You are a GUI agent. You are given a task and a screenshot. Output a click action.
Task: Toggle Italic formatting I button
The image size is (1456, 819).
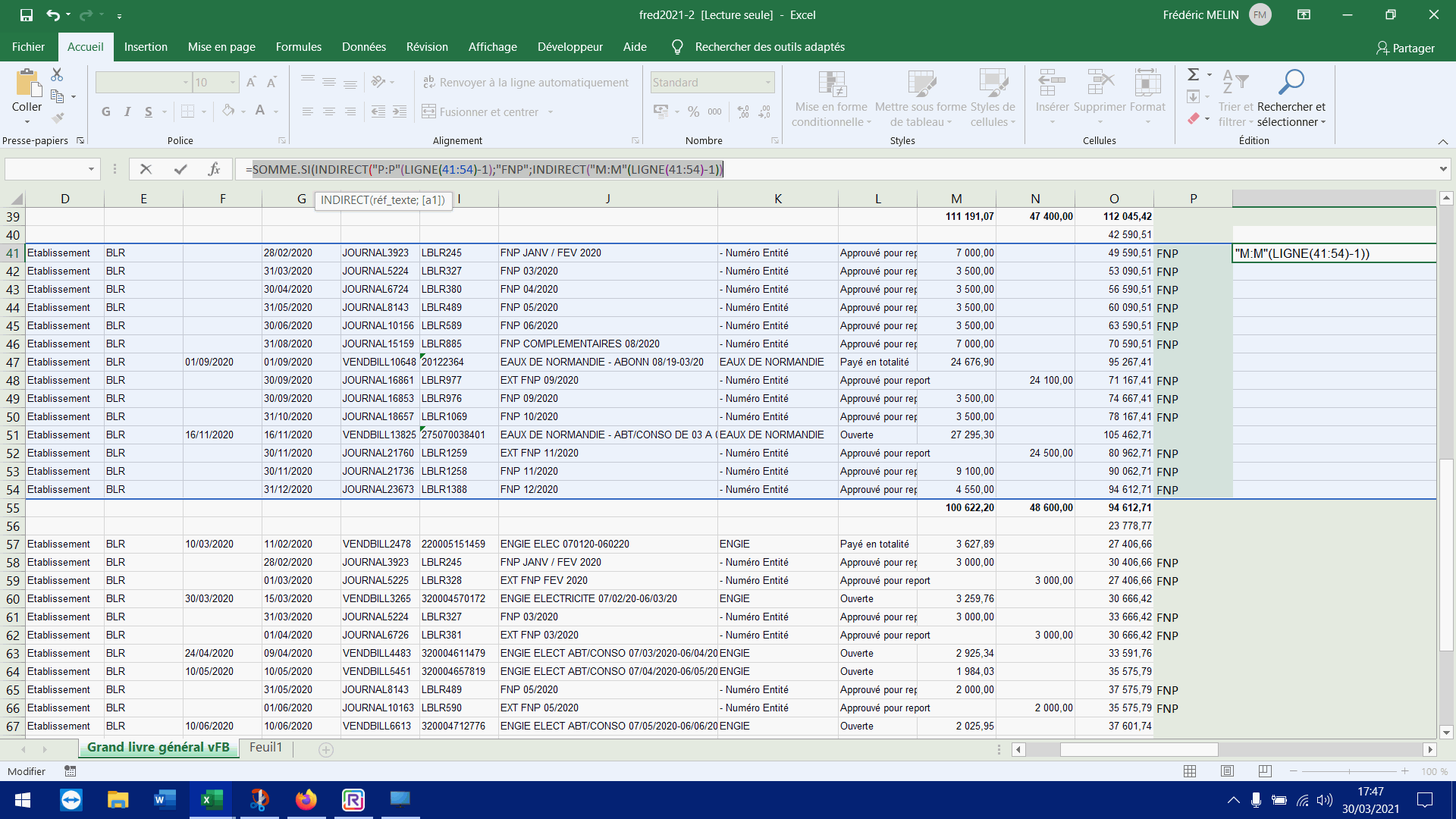pyautogui.click(x=127, y=112)
